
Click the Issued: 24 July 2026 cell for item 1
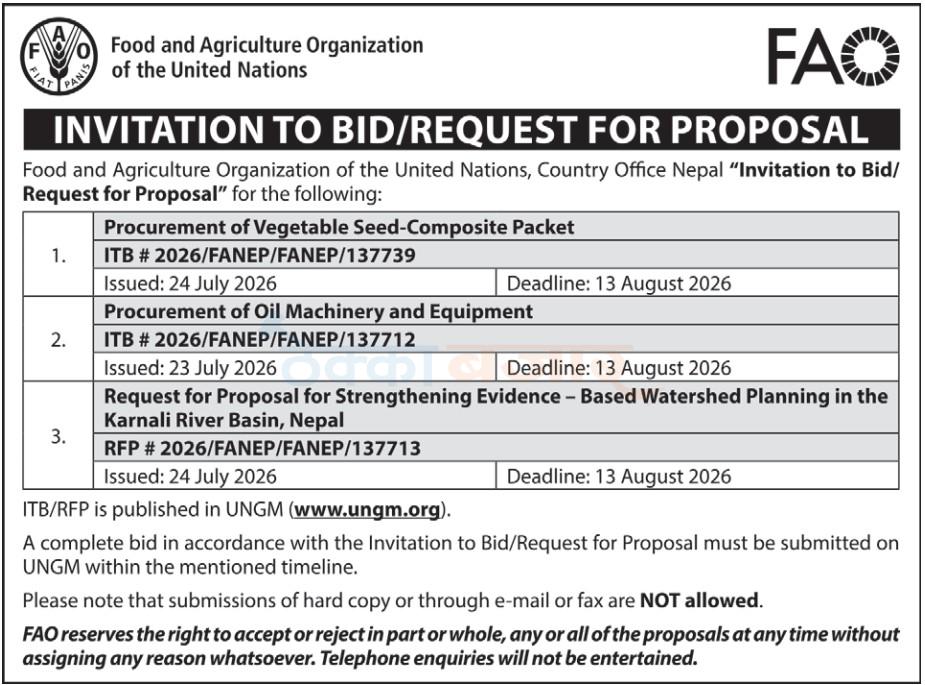[294, 283]
